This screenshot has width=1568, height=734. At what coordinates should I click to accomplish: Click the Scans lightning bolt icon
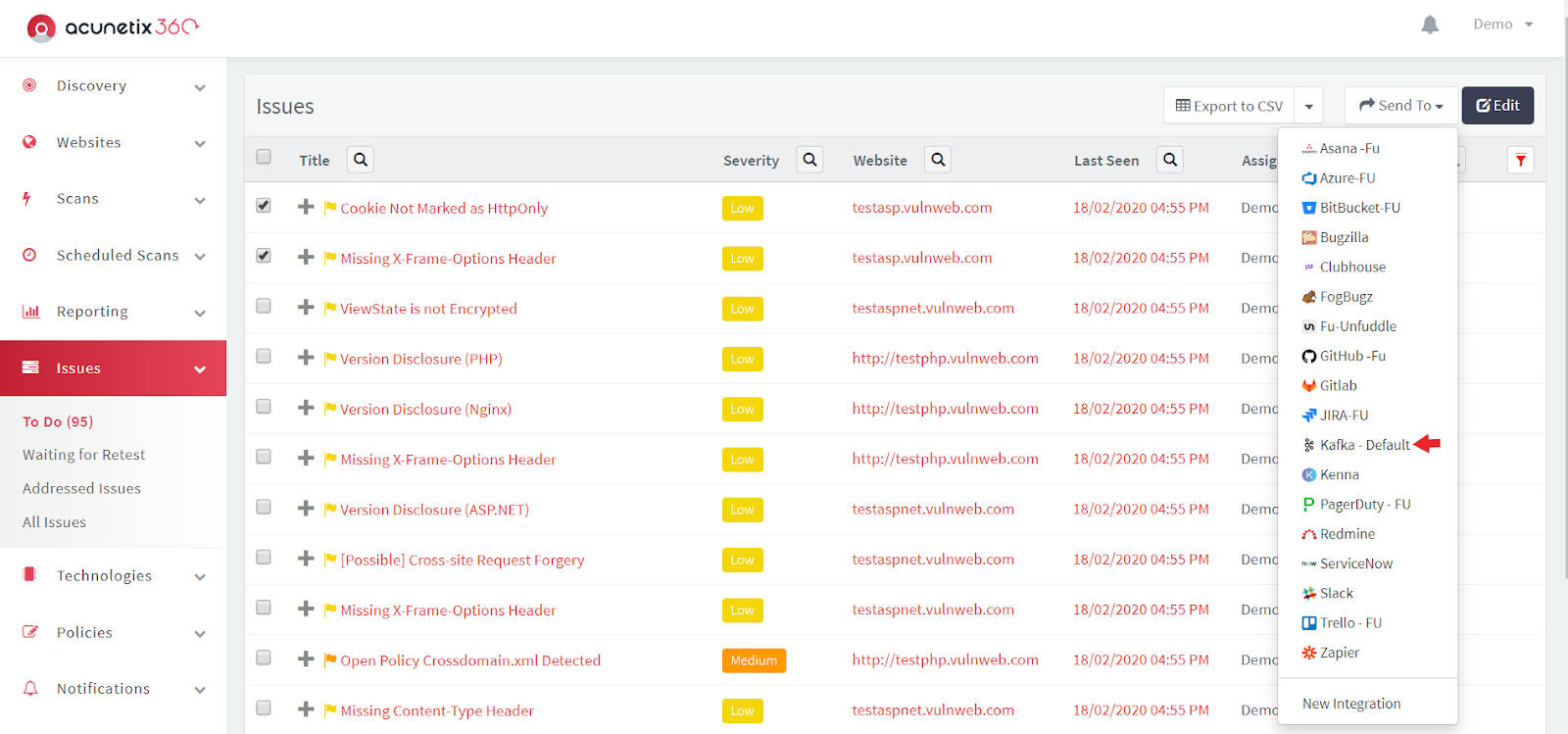(27, 198)
